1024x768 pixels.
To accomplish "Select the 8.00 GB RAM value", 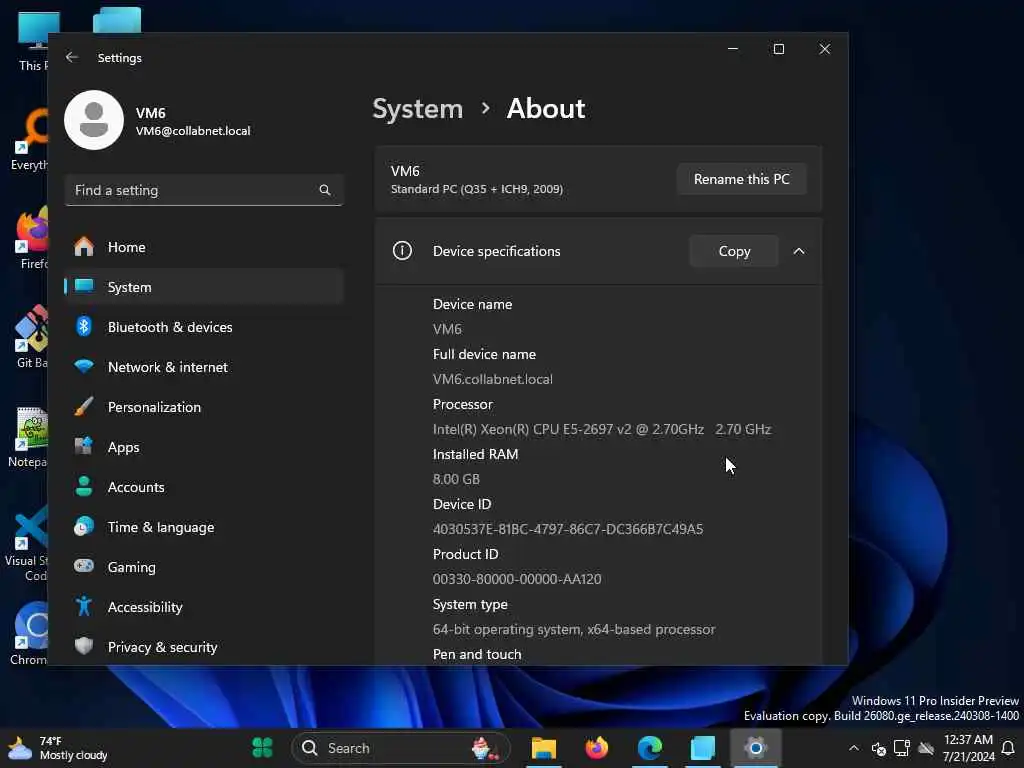I will 456,479.
